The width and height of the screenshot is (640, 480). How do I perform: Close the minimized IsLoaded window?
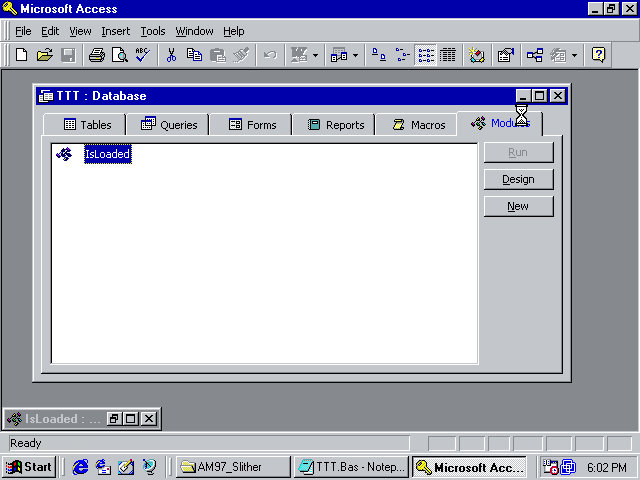149,418
